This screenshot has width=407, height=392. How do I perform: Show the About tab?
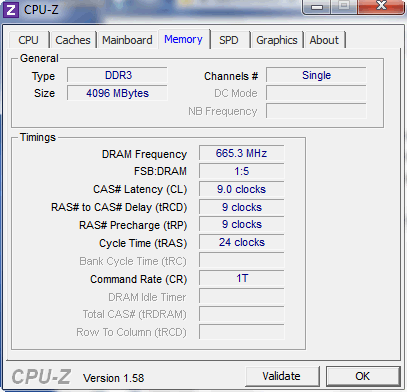pos(324,40)
